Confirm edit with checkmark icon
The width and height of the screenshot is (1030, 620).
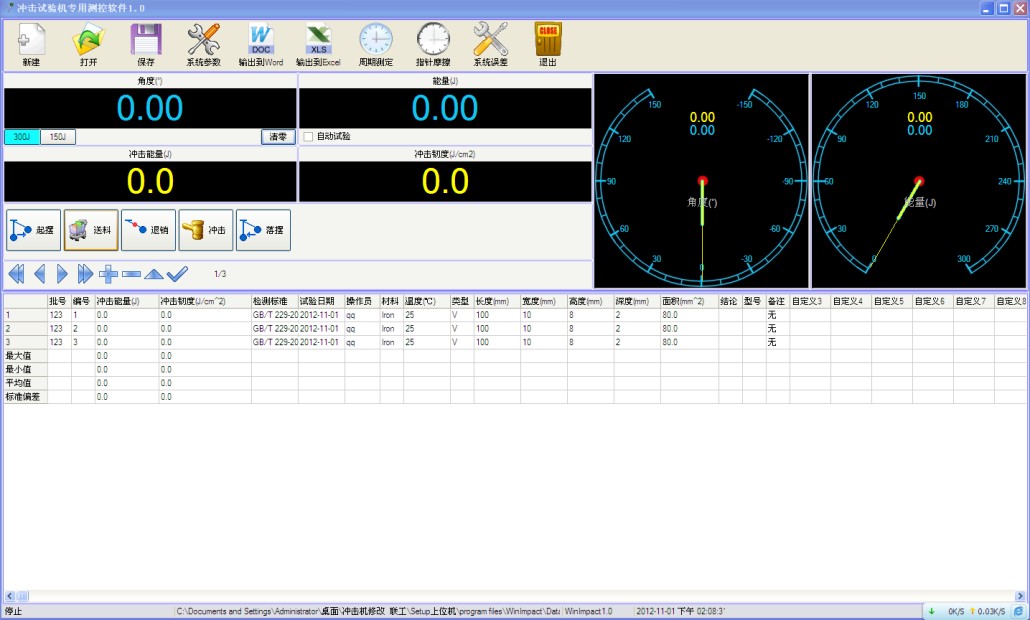178,273
